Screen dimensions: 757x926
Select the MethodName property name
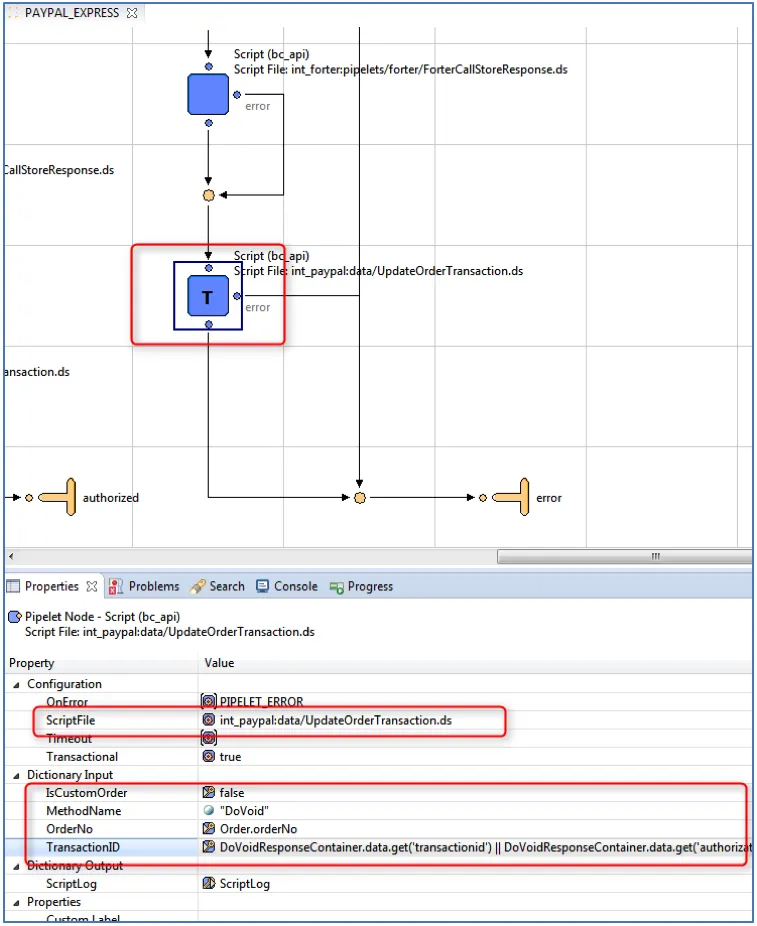click(83, 811)
